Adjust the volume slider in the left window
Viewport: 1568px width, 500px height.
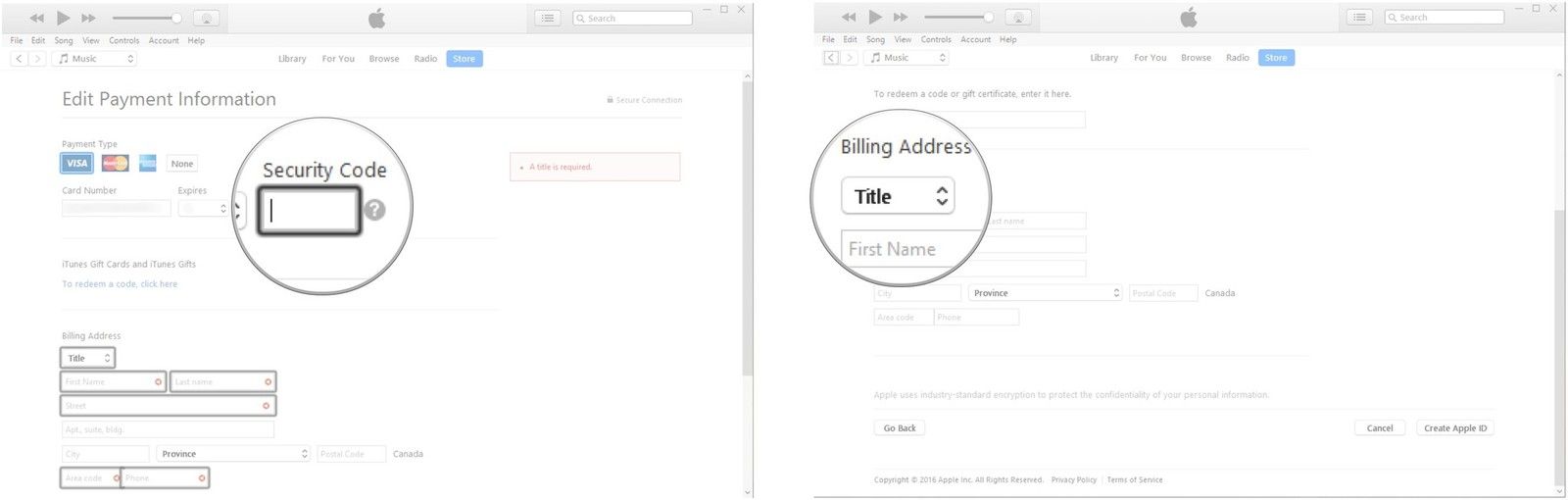tap(147, 18)
